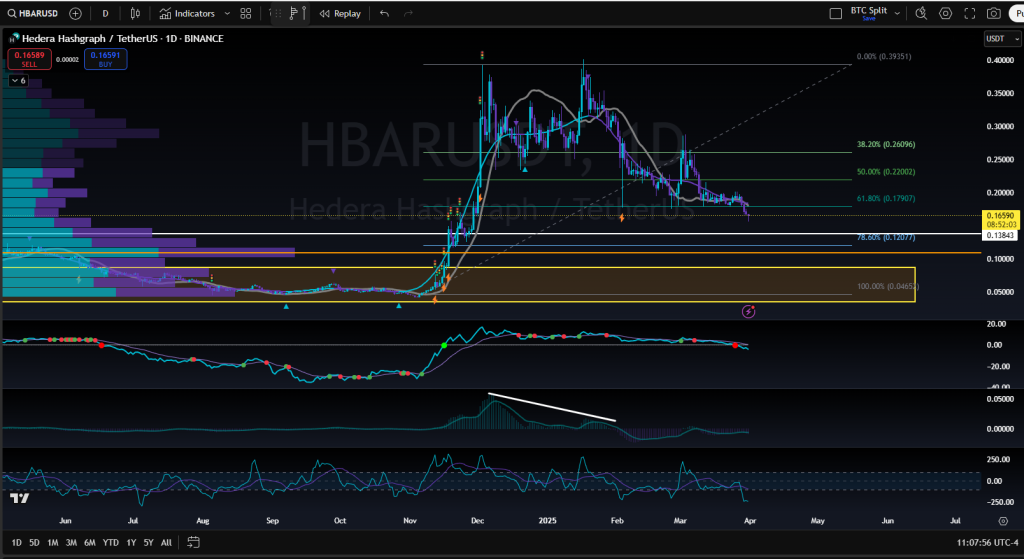Click the partially visible Publish button

coord(1016,13)
